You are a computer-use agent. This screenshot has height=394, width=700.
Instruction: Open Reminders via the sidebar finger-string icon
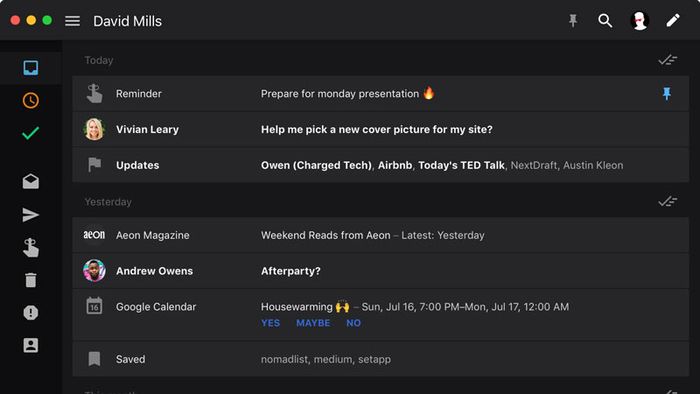pyautogui.click(x=31, y=248)
